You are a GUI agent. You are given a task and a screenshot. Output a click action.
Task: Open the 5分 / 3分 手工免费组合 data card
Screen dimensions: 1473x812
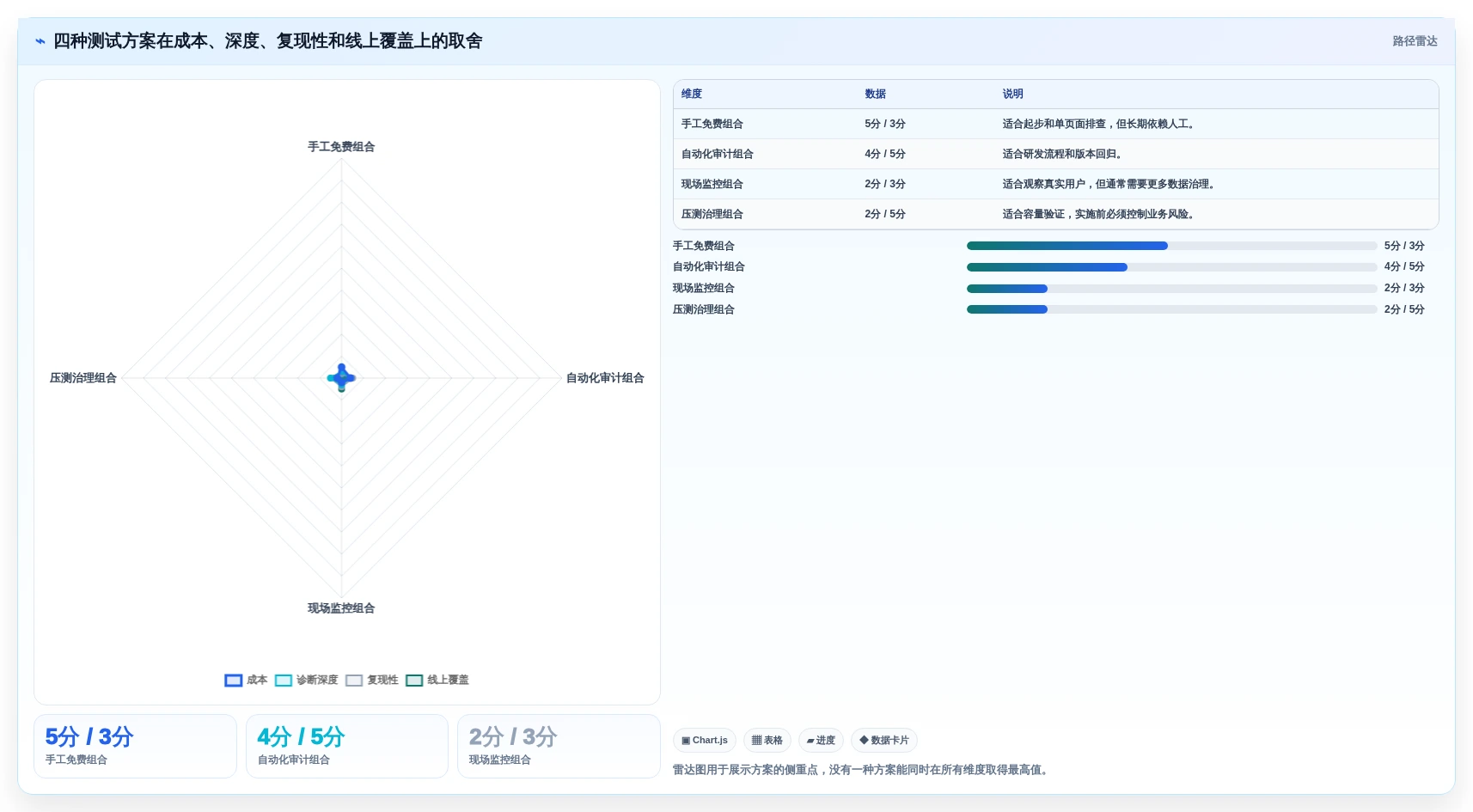coord(135,747)
